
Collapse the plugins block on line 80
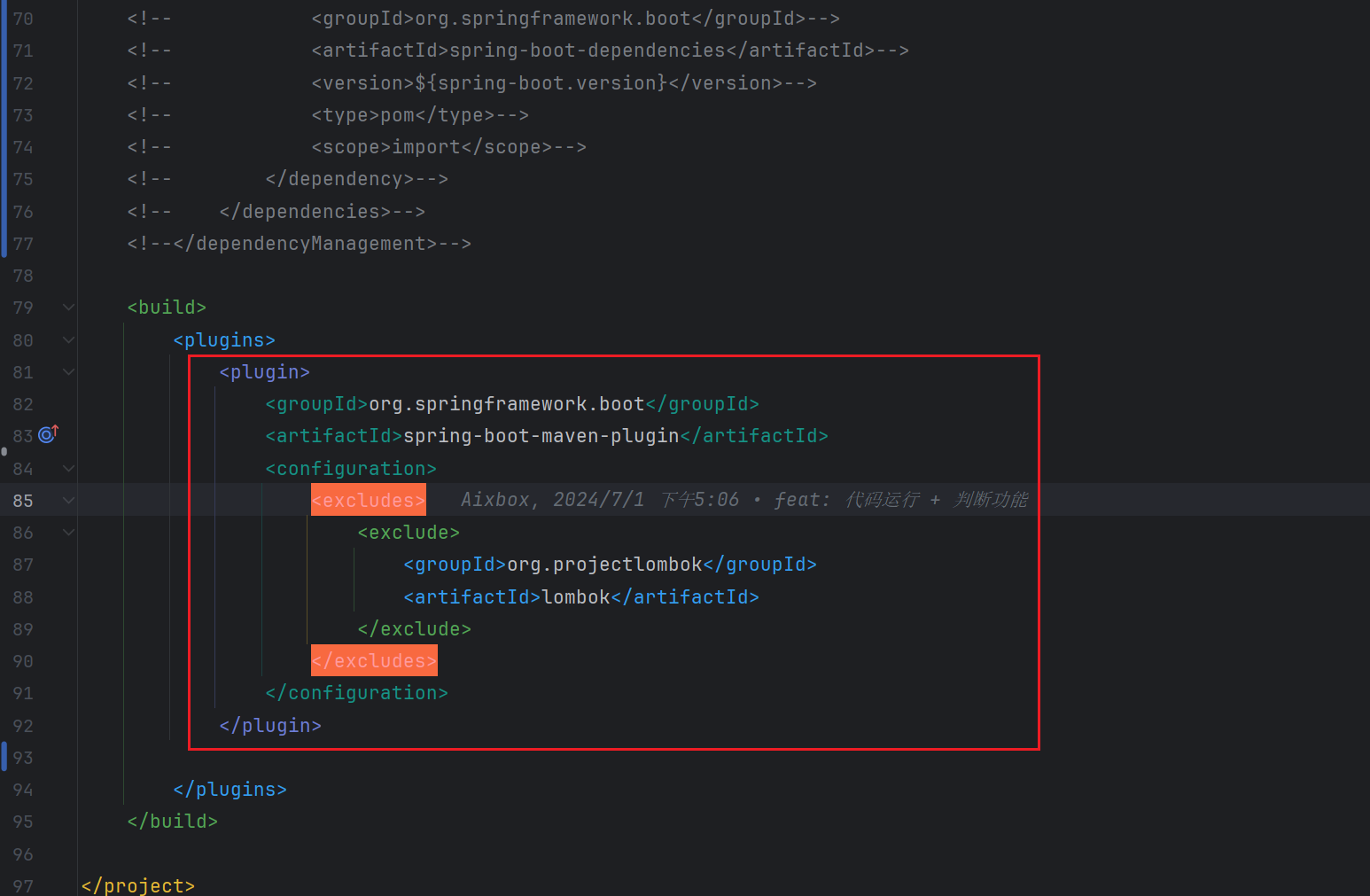pyautogui.click(x=68, y=340)
